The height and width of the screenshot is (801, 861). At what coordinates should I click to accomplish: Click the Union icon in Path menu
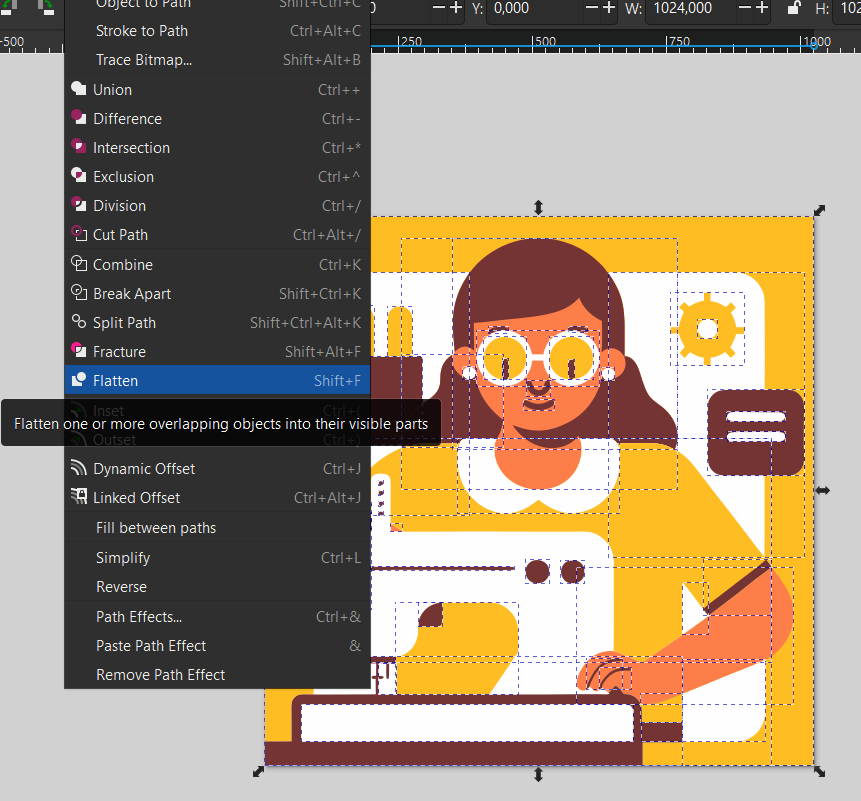(79, 89)
